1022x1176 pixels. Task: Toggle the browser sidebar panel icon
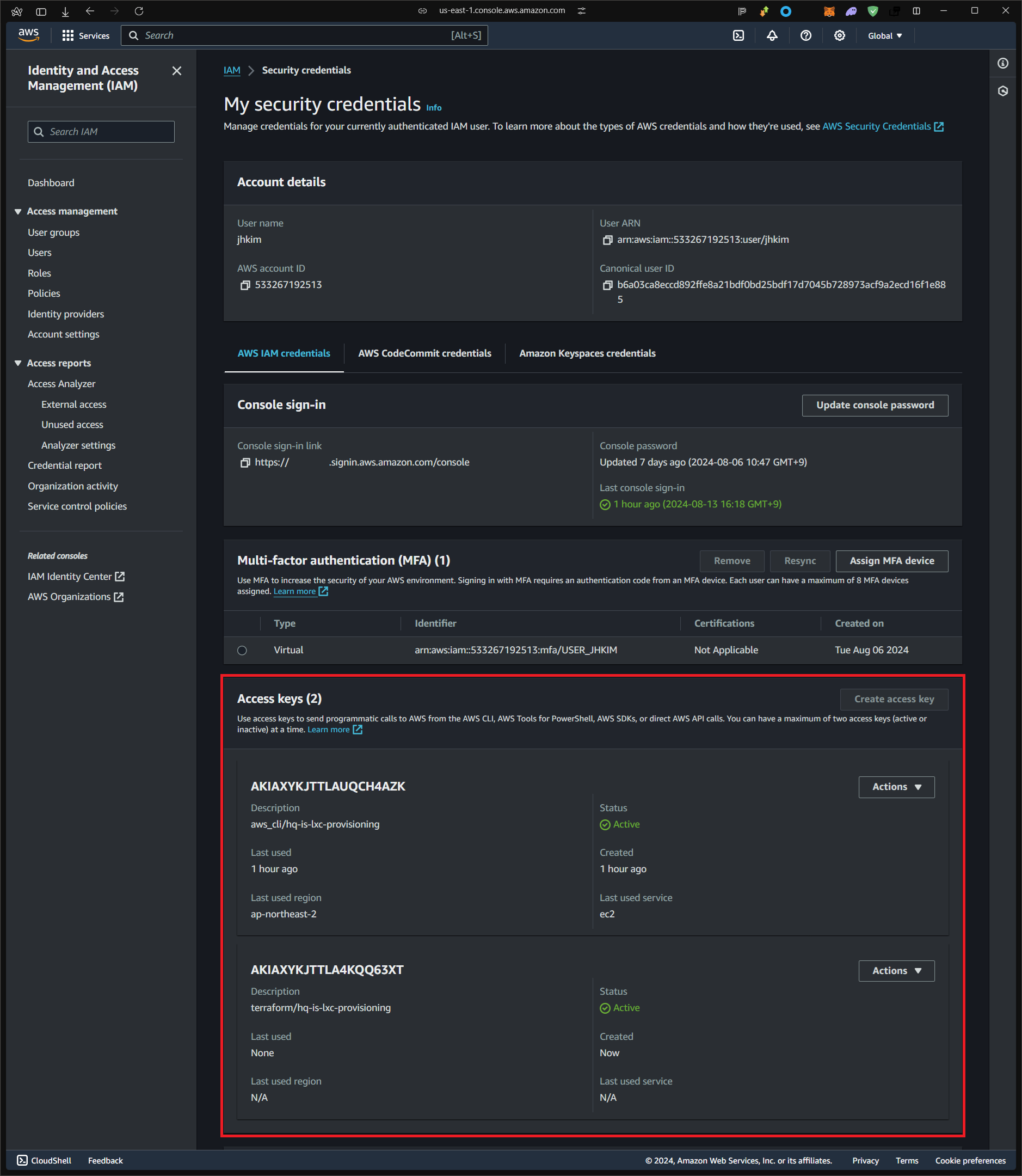click(41, 11)
